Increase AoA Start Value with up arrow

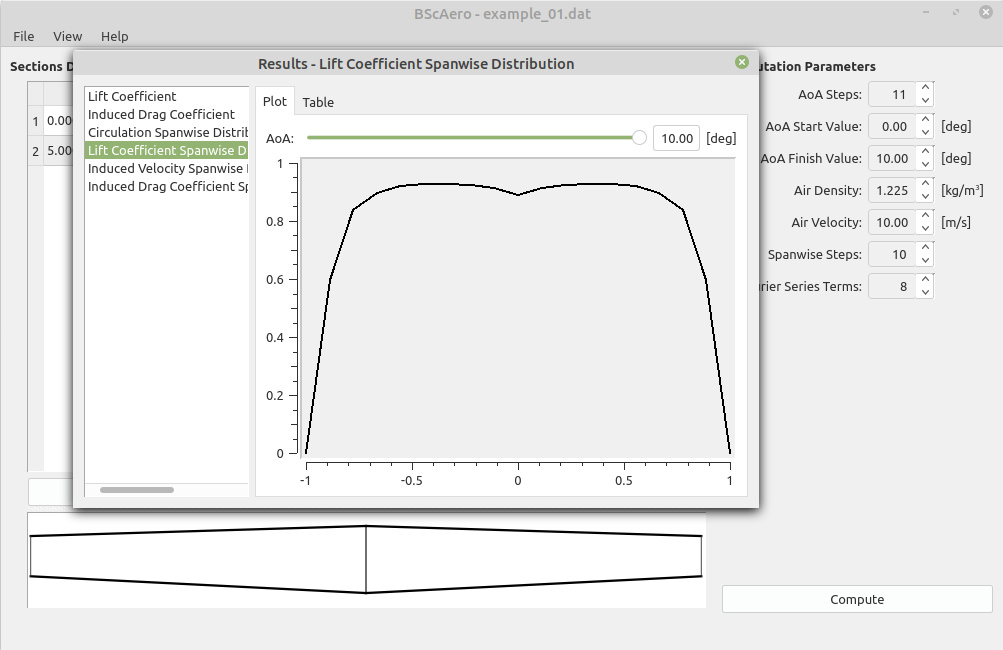point(925,120)
